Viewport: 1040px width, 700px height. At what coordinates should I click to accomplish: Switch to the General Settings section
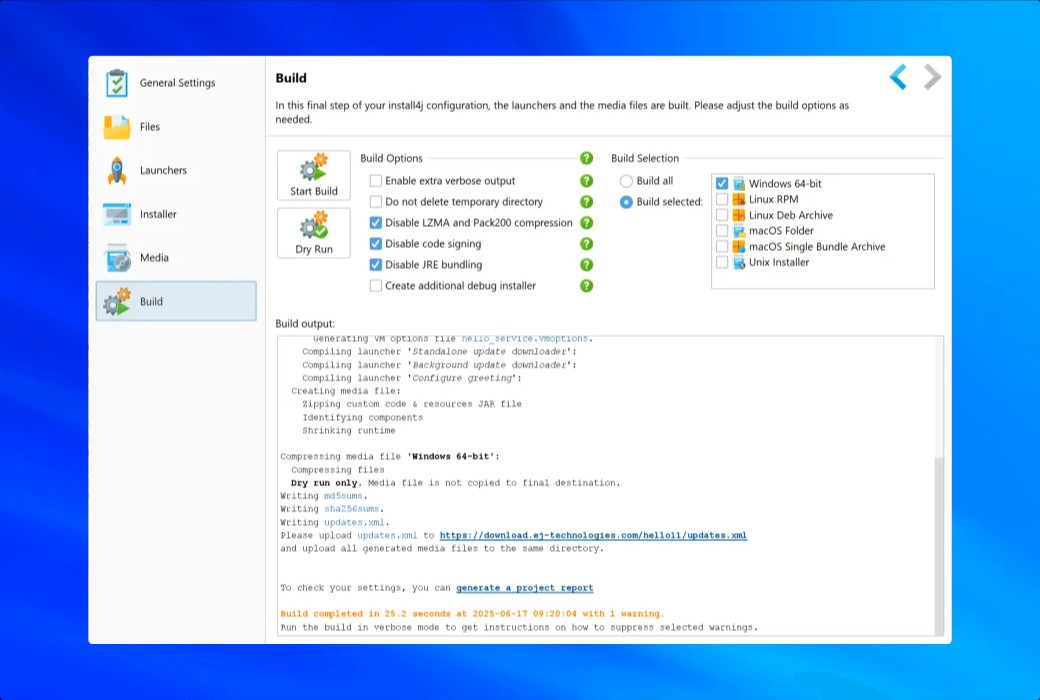click(x=176, y=83)
